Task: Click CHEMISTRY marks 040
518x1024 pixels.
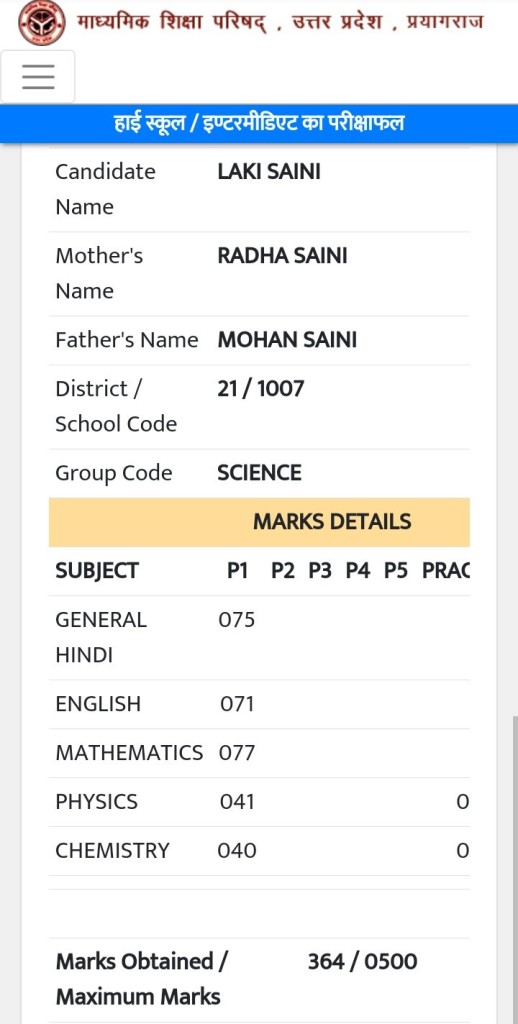Action: point(237,851)
